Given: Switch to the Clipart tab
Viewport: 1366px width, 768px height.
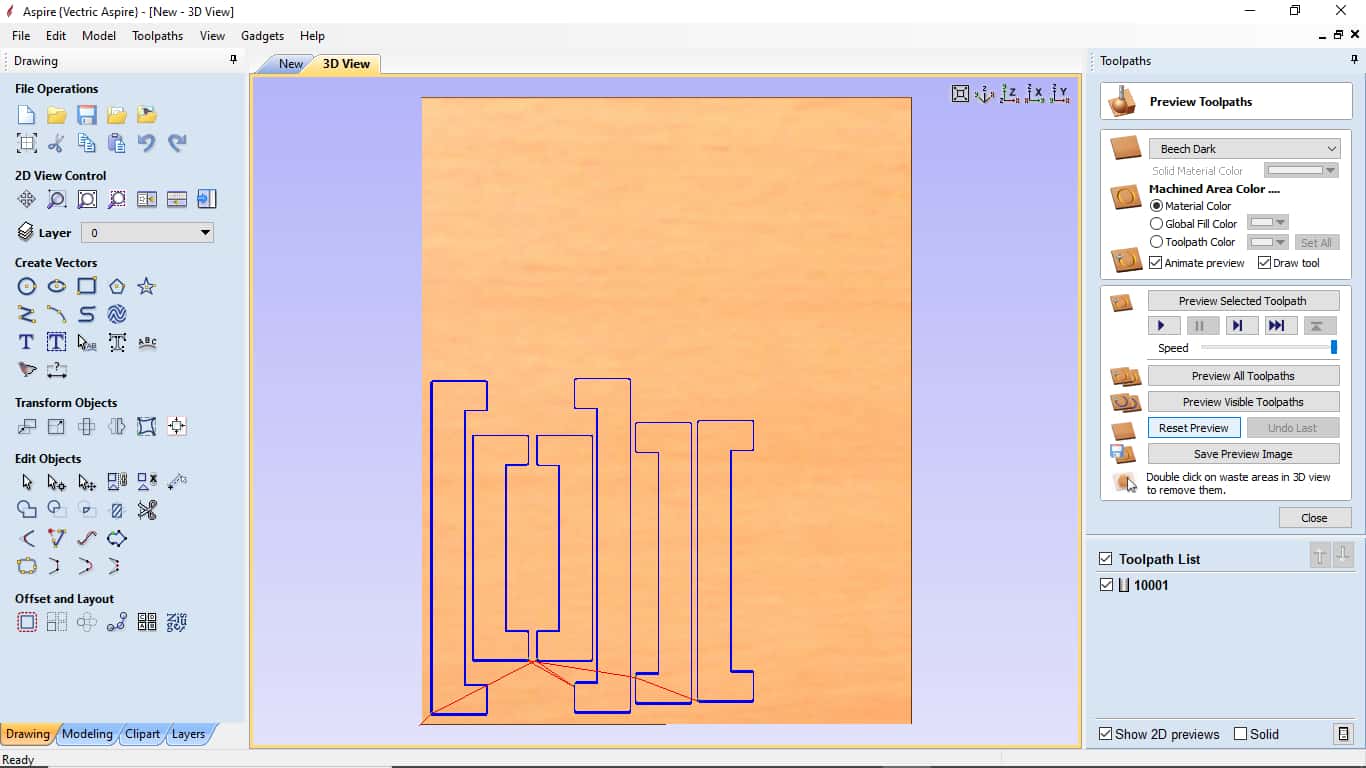Looking at the screenshot, I should point(142,734).
